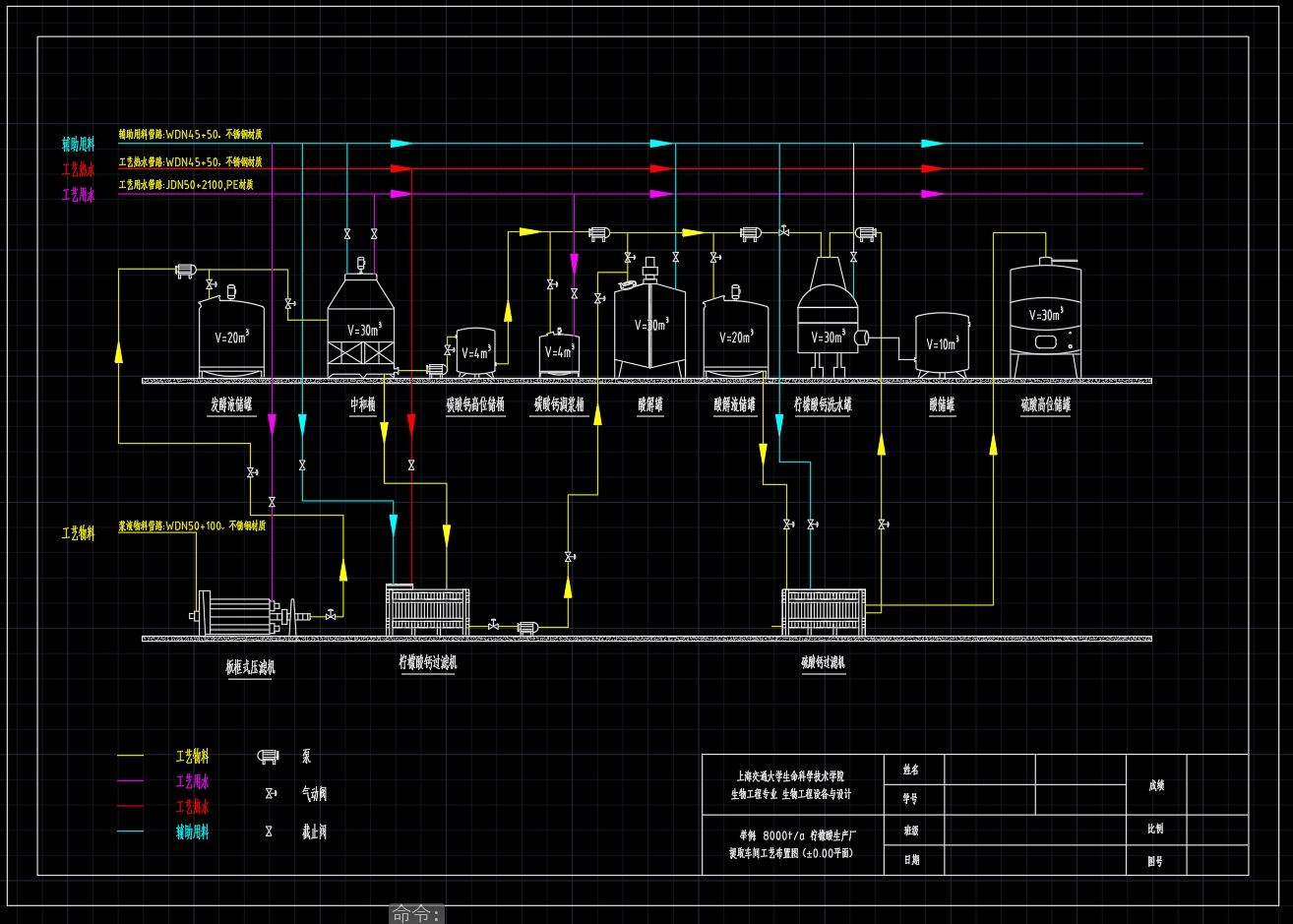Viewport: 1293px width, 924px height.
Task: Pick the 碳酸钙高位储桶 V=4m³ tank
Action: click(475, 352)
